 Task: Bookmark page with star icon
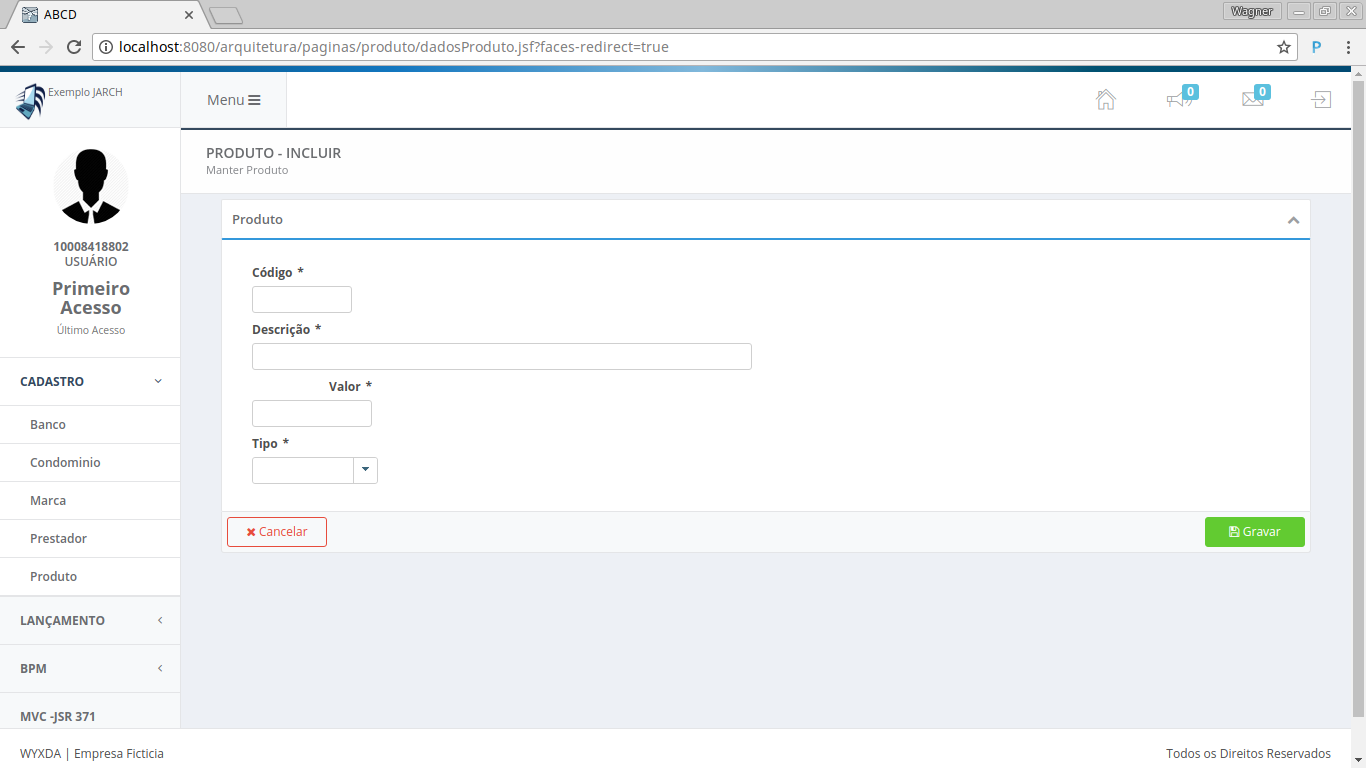[1283, 47]
